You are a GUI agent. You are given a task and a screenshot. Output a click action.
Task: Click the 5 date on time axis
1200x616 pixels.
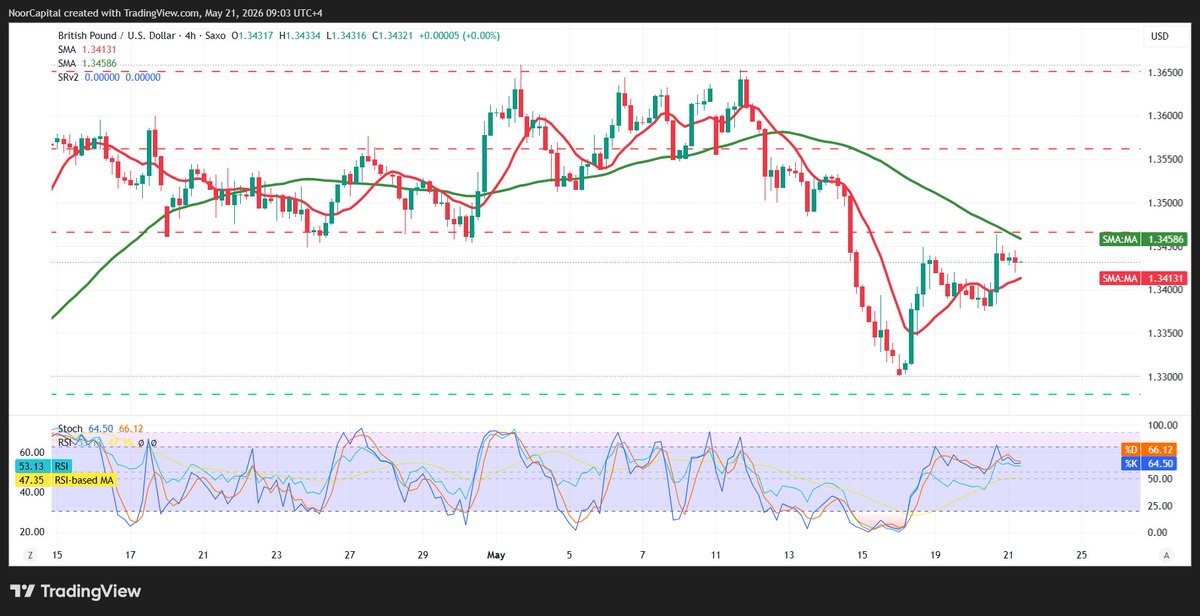coord(569,554)
